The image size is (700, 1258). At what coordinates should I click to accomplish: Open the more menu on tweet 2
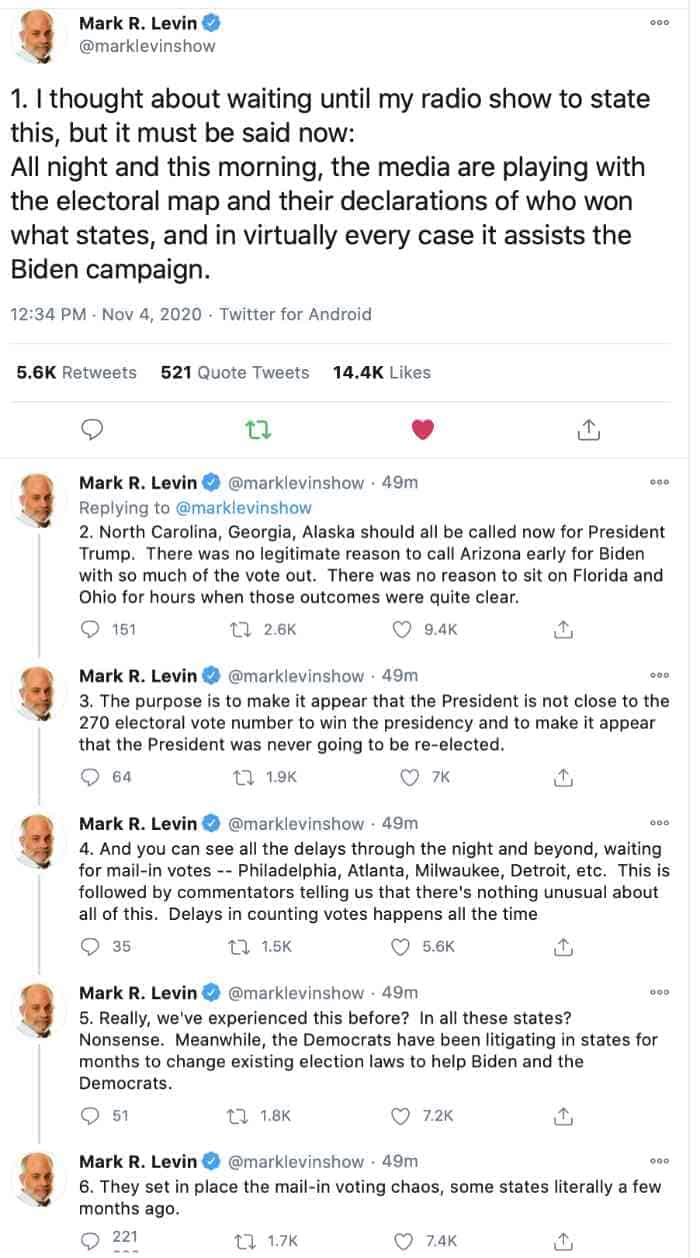click(x=659, y=483)
